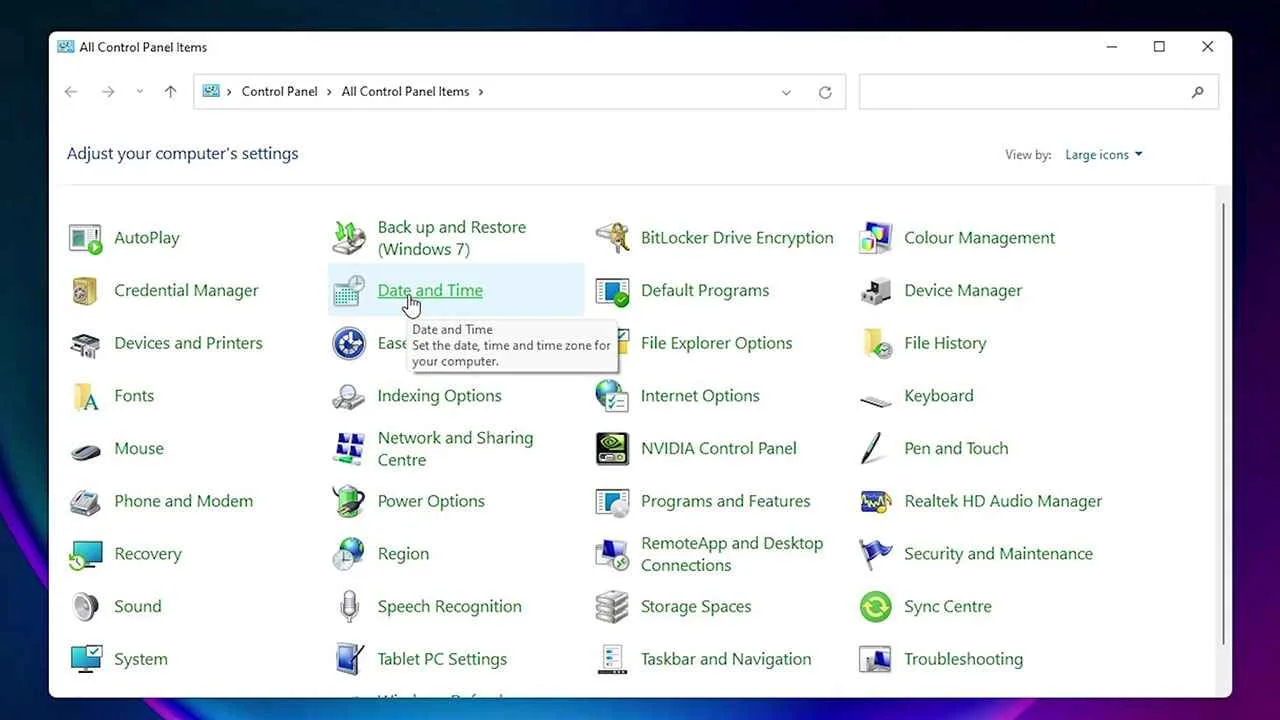Click the Forward navigation arrow

pos(108,92)
